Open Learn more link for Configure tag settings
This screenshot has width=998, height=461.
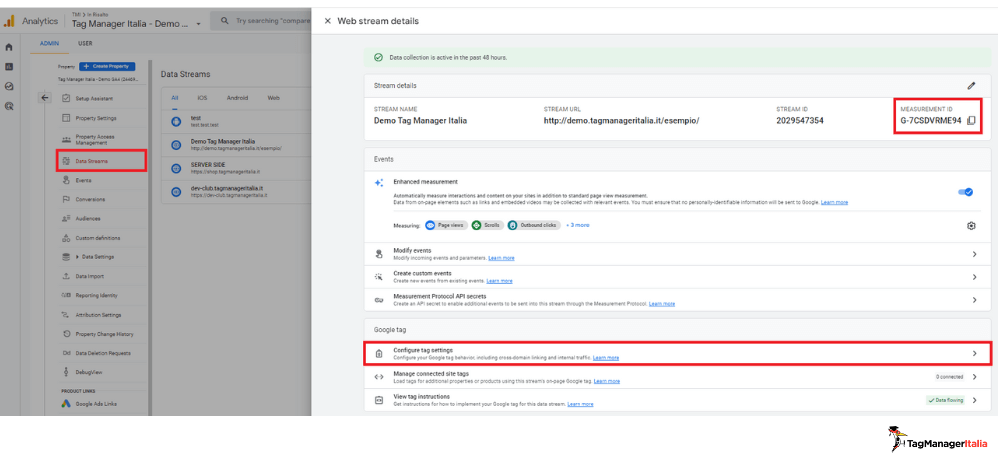click(x=605, y=358)
